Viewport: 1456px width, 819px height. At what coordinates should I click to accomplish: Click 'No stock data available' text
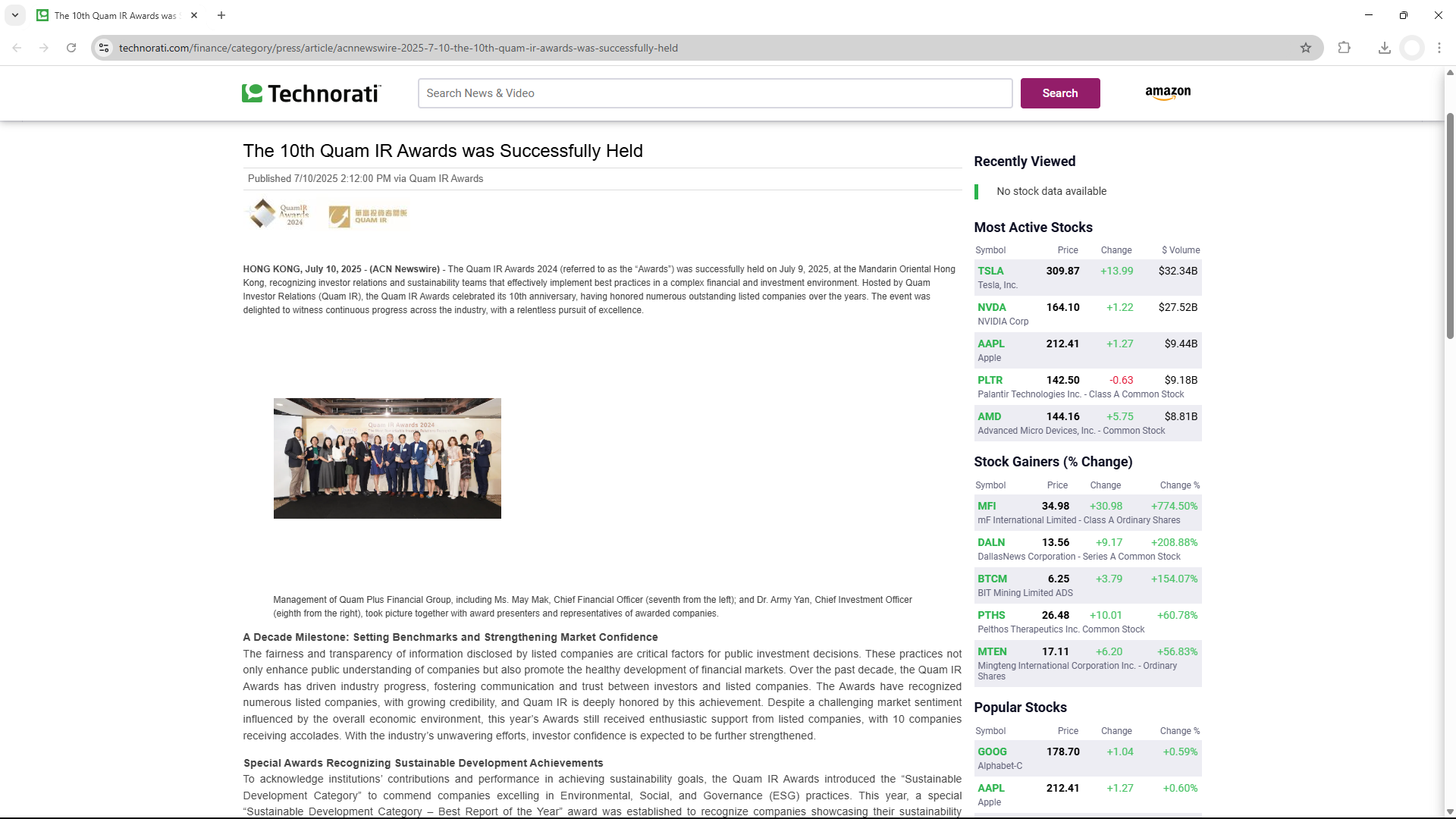1051,191
